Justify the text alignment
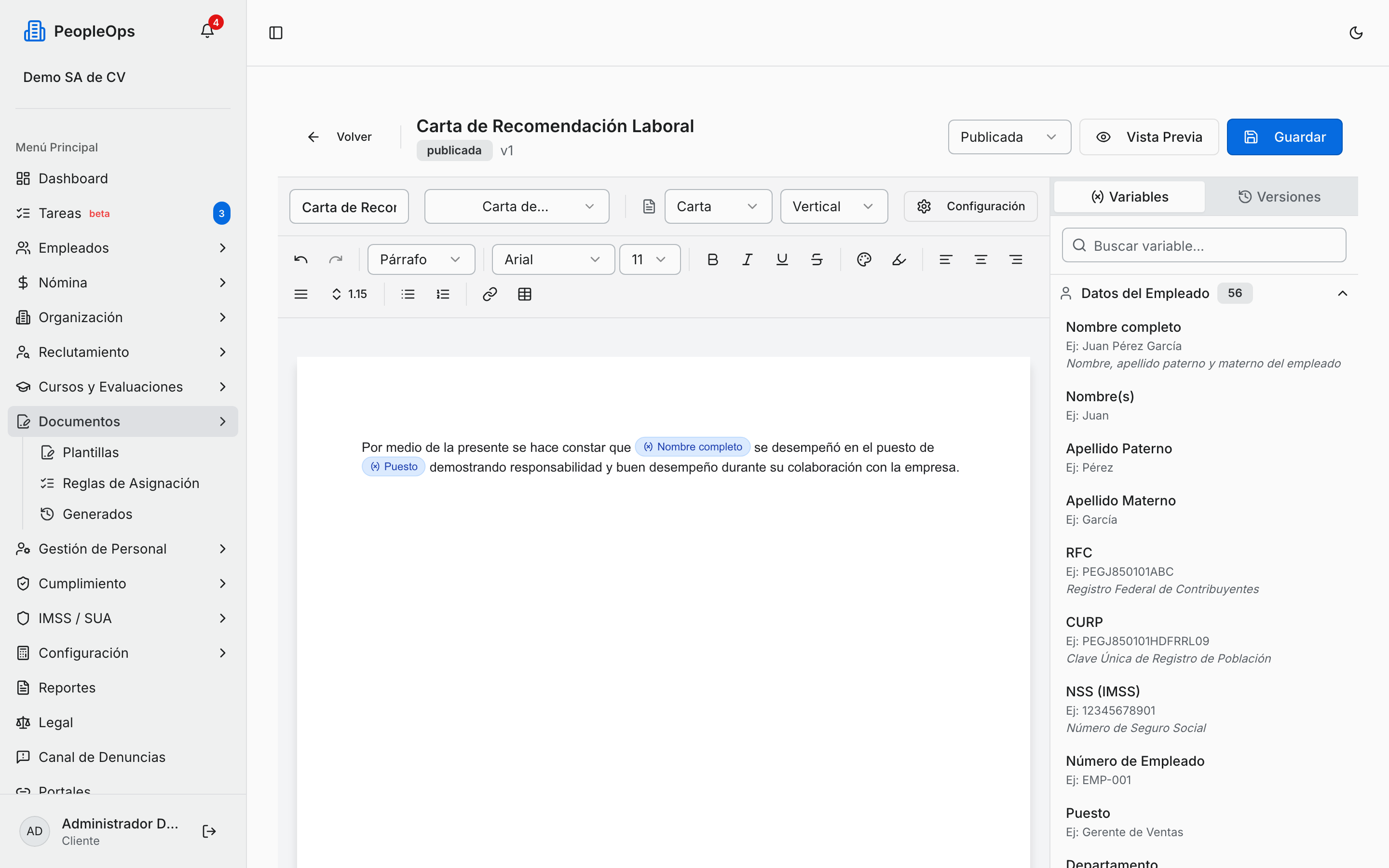 click(x=301, y=294)
